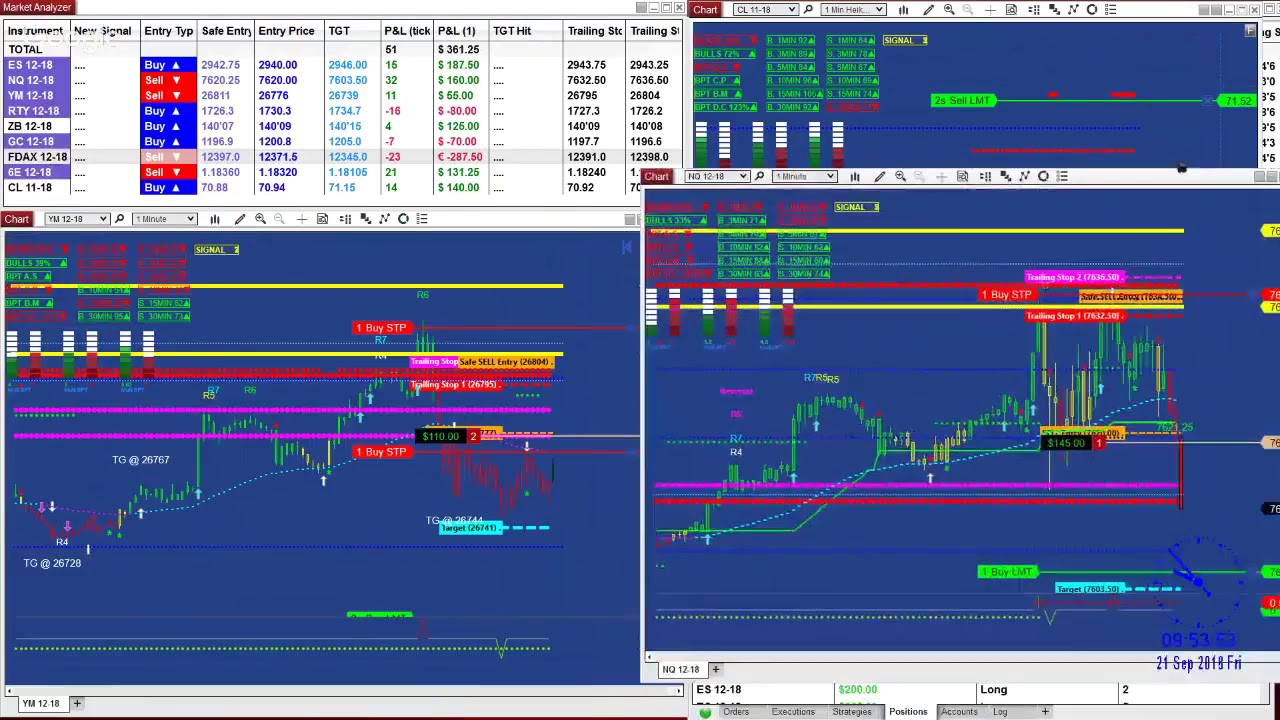This screenshot has width=1280, height=720.
Task: Click horizontal scrollbar left arrow under YM chart
Action: pos(7,691)
